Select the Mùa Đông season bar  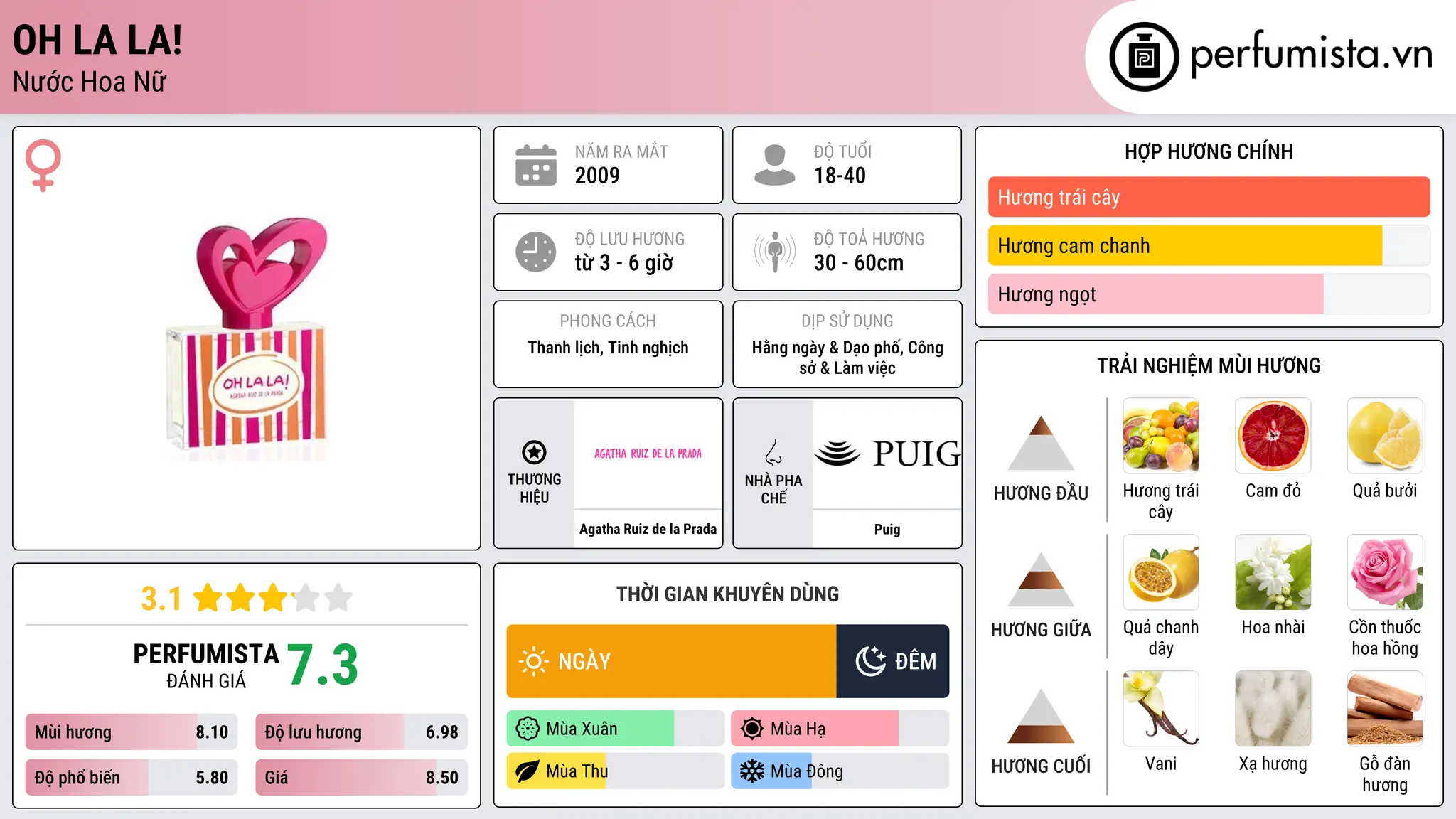840,771
